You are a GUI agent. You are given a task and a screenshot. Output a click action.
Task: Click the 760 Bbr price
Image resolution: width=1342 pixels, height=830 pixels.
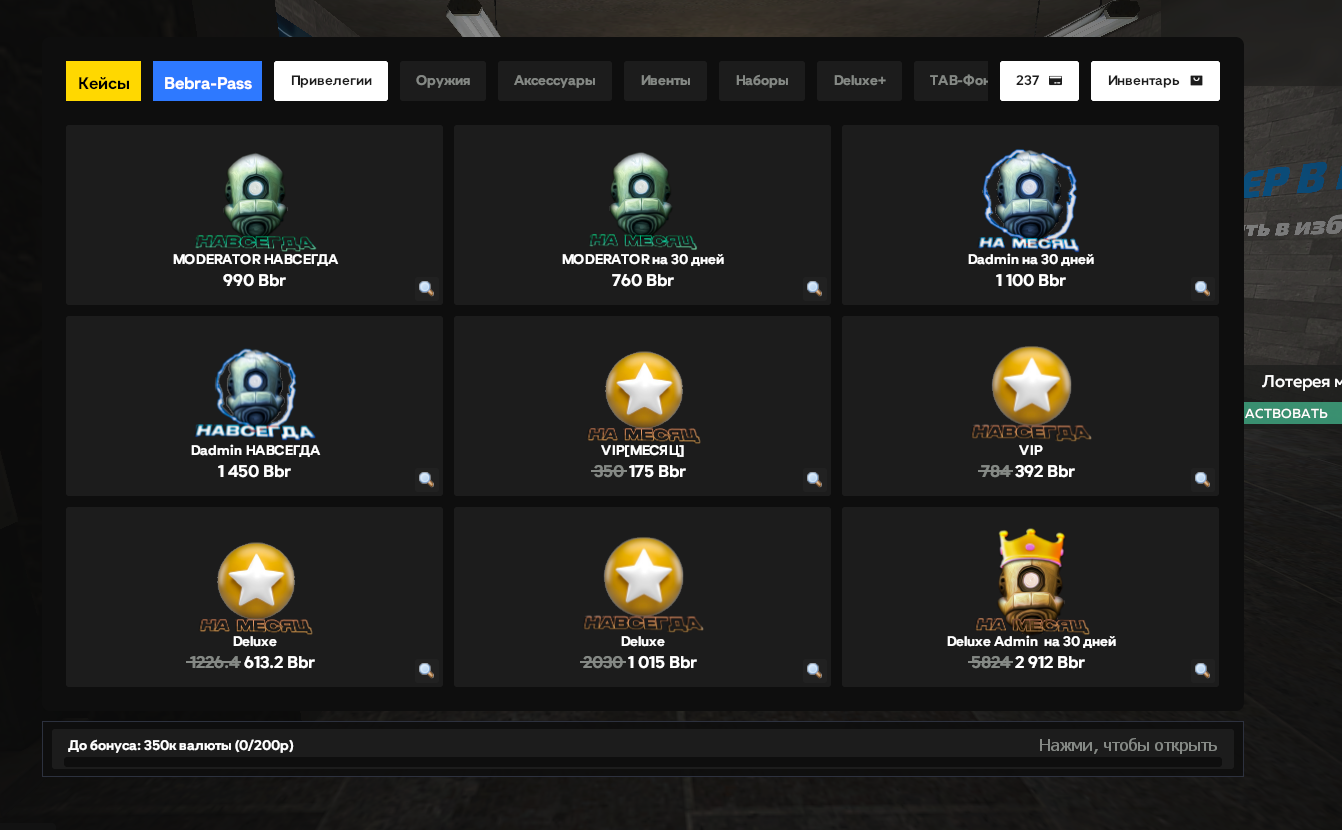pos(642,280)
